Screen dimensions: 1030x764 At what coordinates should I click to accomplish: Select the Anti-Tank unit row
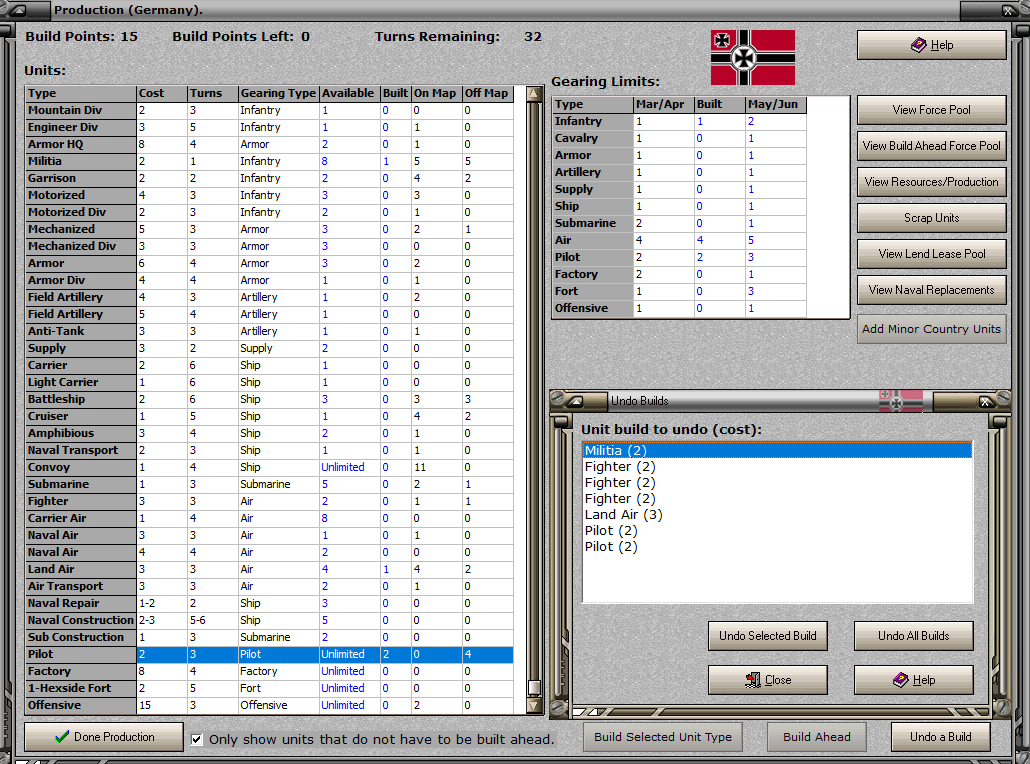[269, 332]
